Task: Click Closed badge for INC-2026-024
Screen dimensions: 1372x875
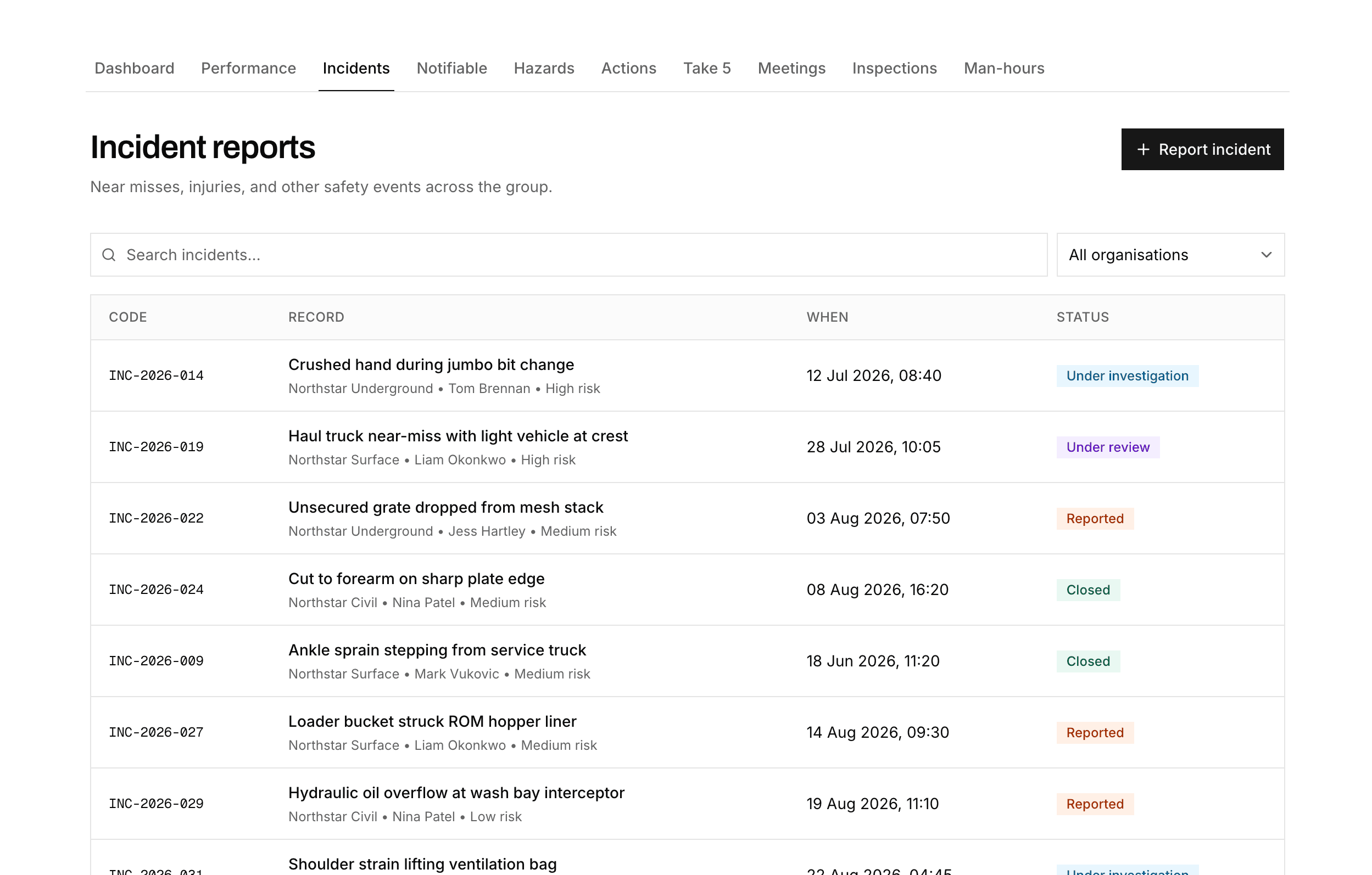Action: click(1088, 590)
